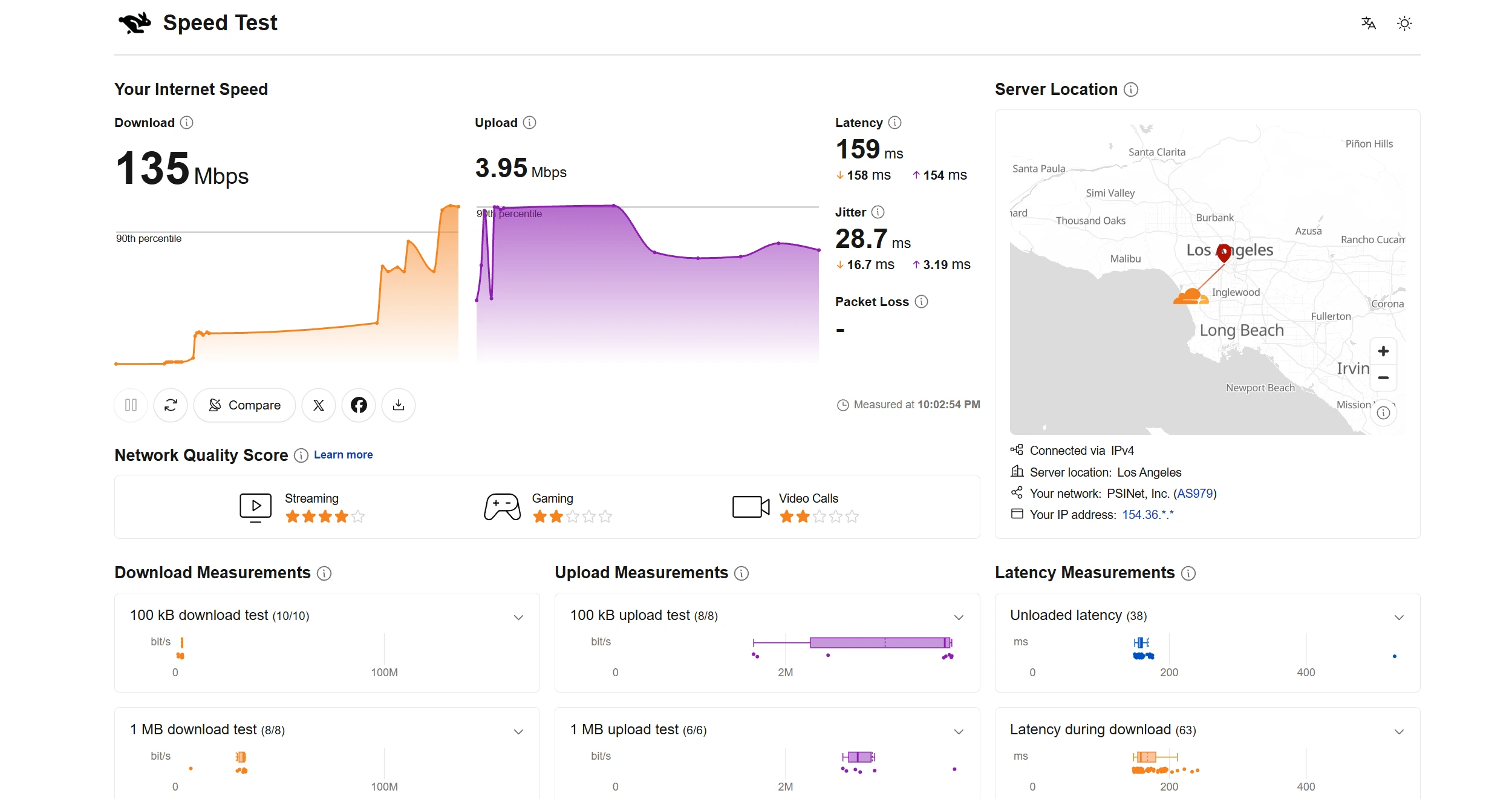The width and height of the screenshot is (1512, 799).
Task: Click the Speed Test rabbit logo
Action: coord(134,23)
